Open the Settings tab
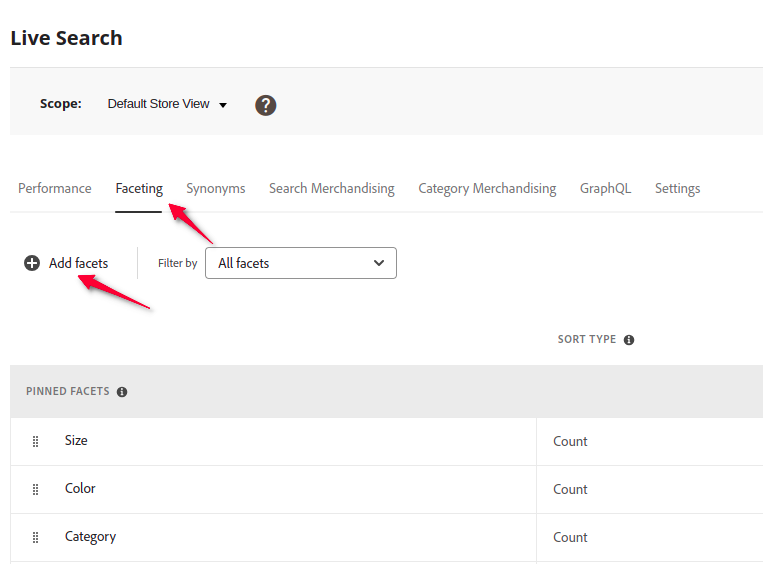763x564 pixels. [677, 189]
